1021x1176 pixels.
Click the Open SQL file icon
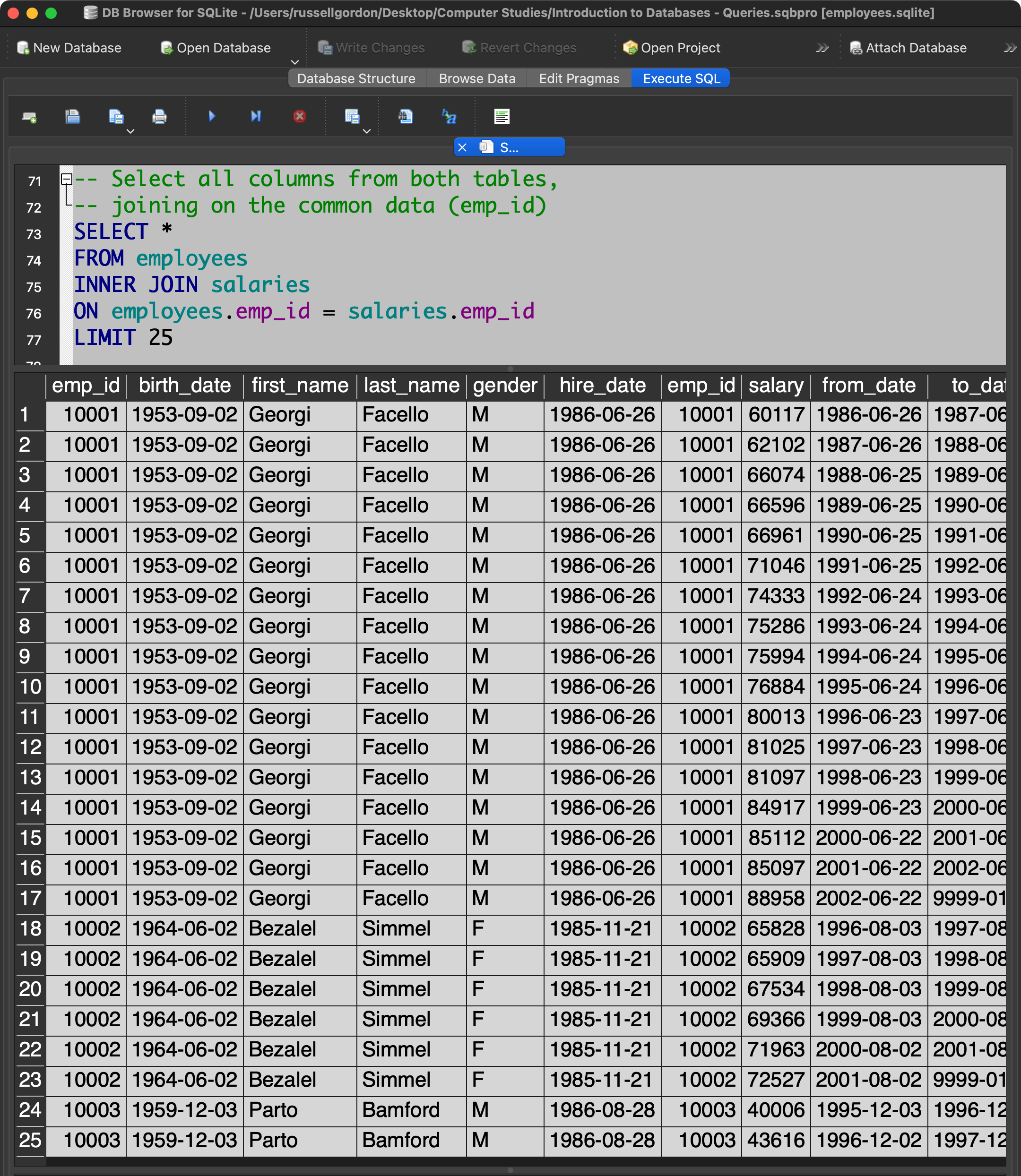(x=72, y=117)
